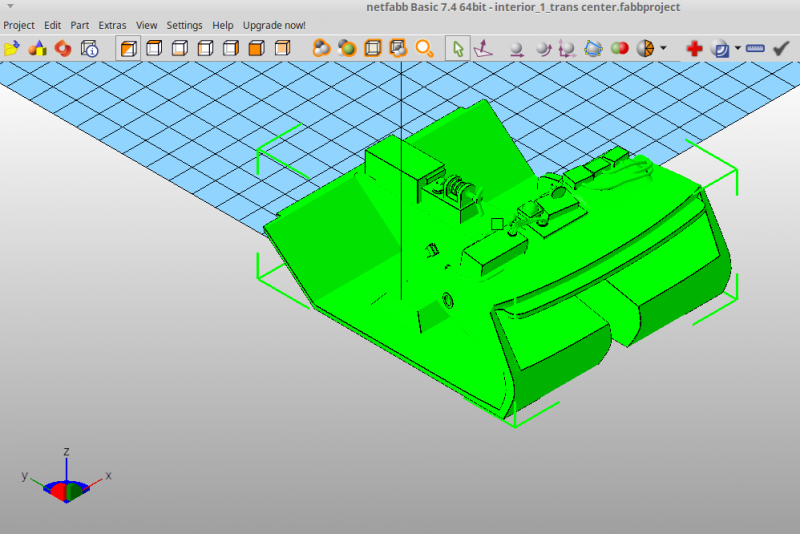800x534 pixels.
Task: Open platform information icon
Action: coord(89,49)
